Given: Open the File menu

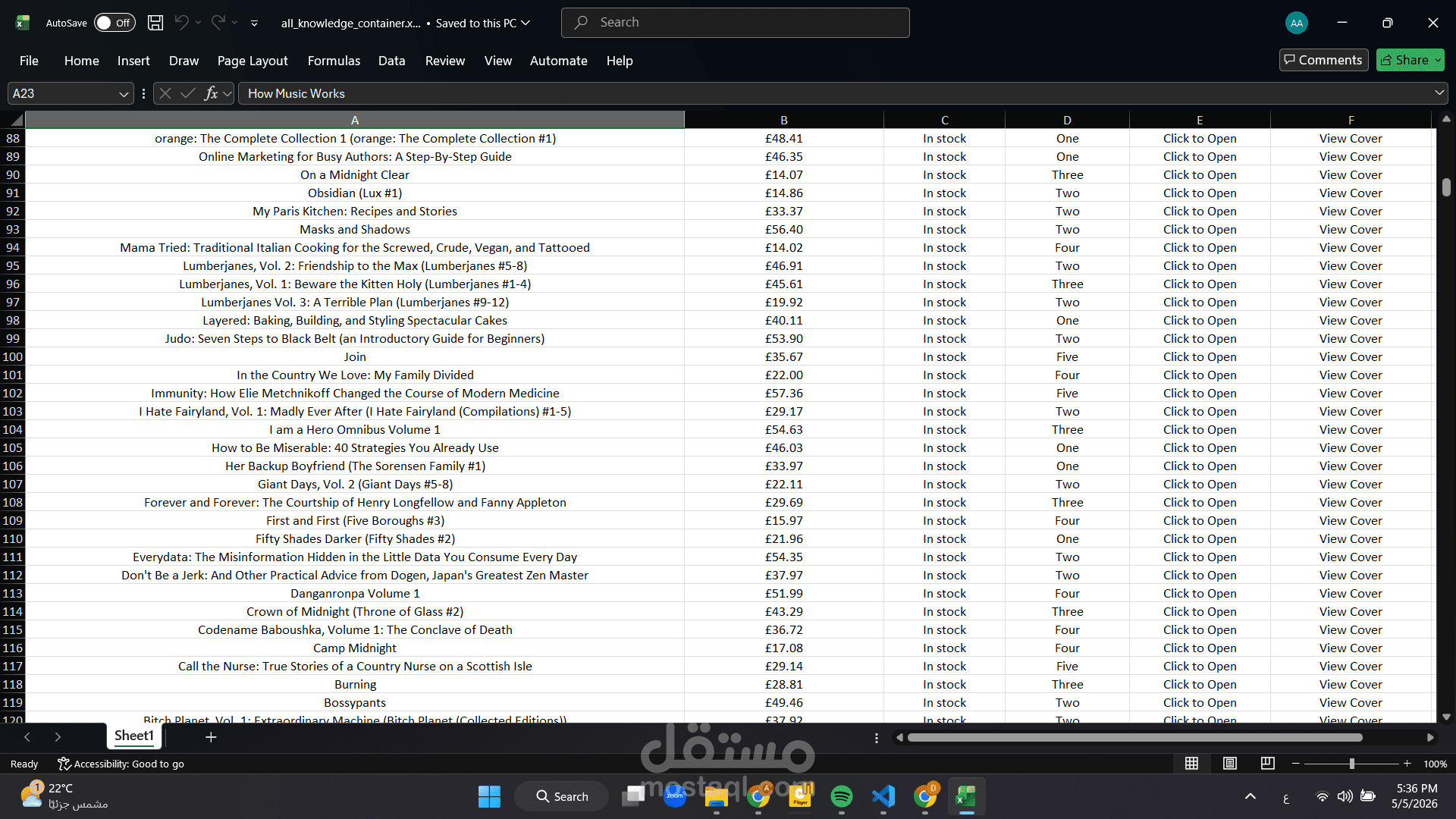Looking at the screenshot, I should (29, 61).
